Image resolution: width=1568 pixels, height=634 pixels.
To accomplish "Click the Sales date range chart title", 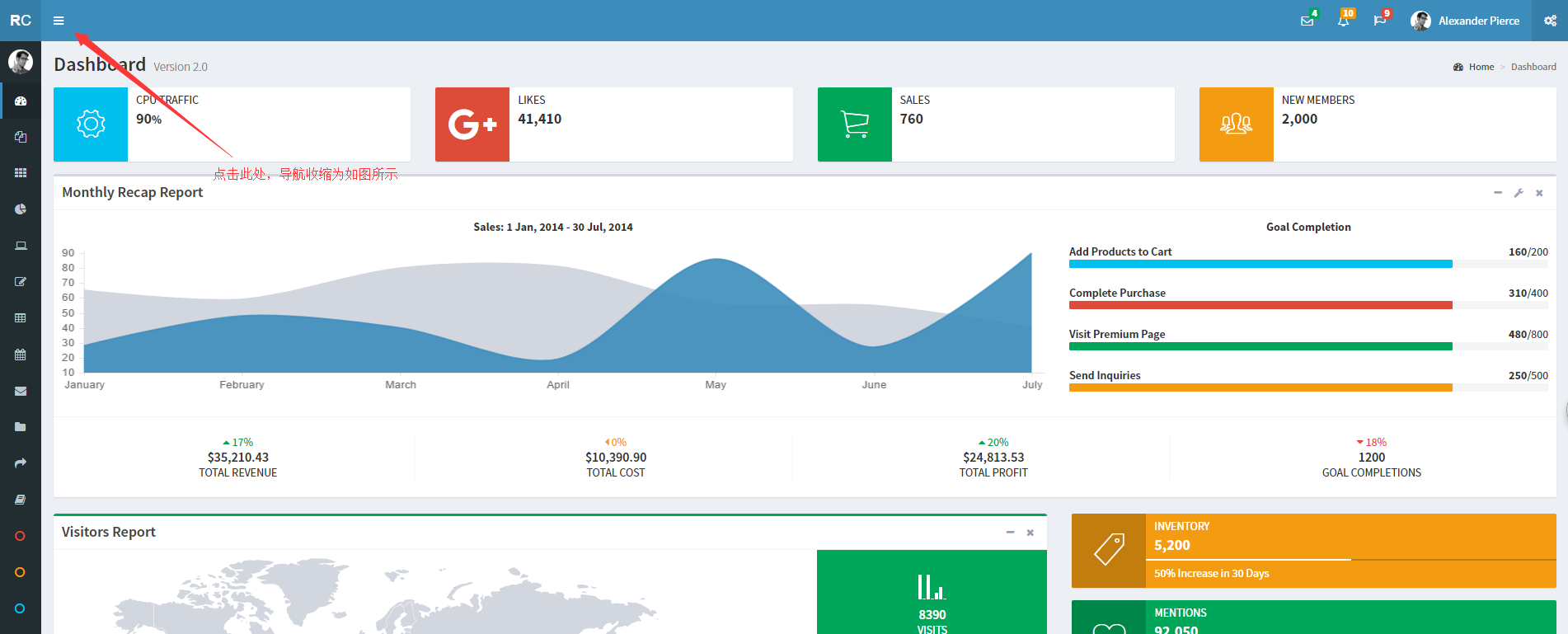I will [553, 227].
